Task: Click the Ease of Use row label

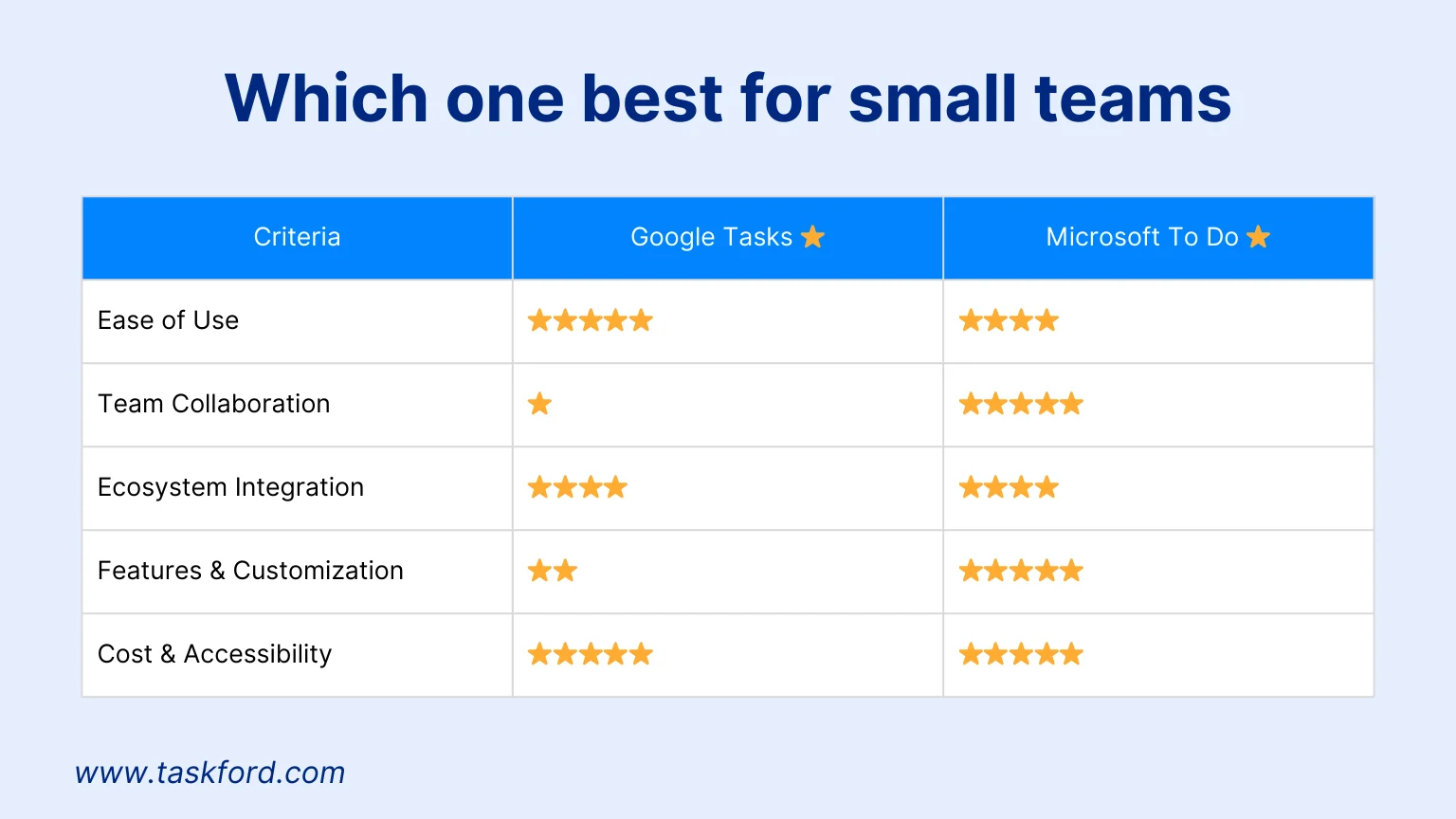Action: 168,320
